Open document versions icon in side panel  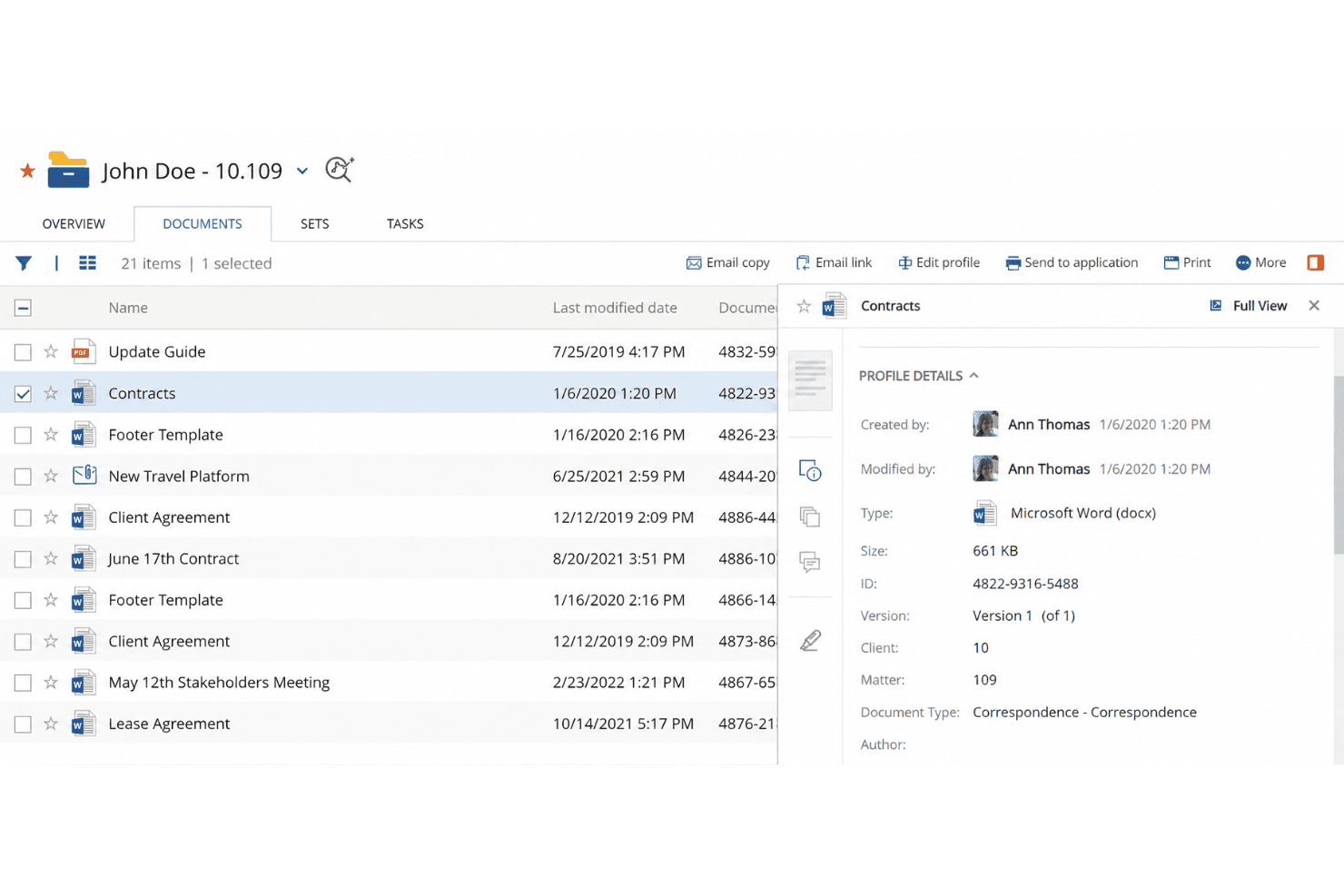tap(810, 517)
